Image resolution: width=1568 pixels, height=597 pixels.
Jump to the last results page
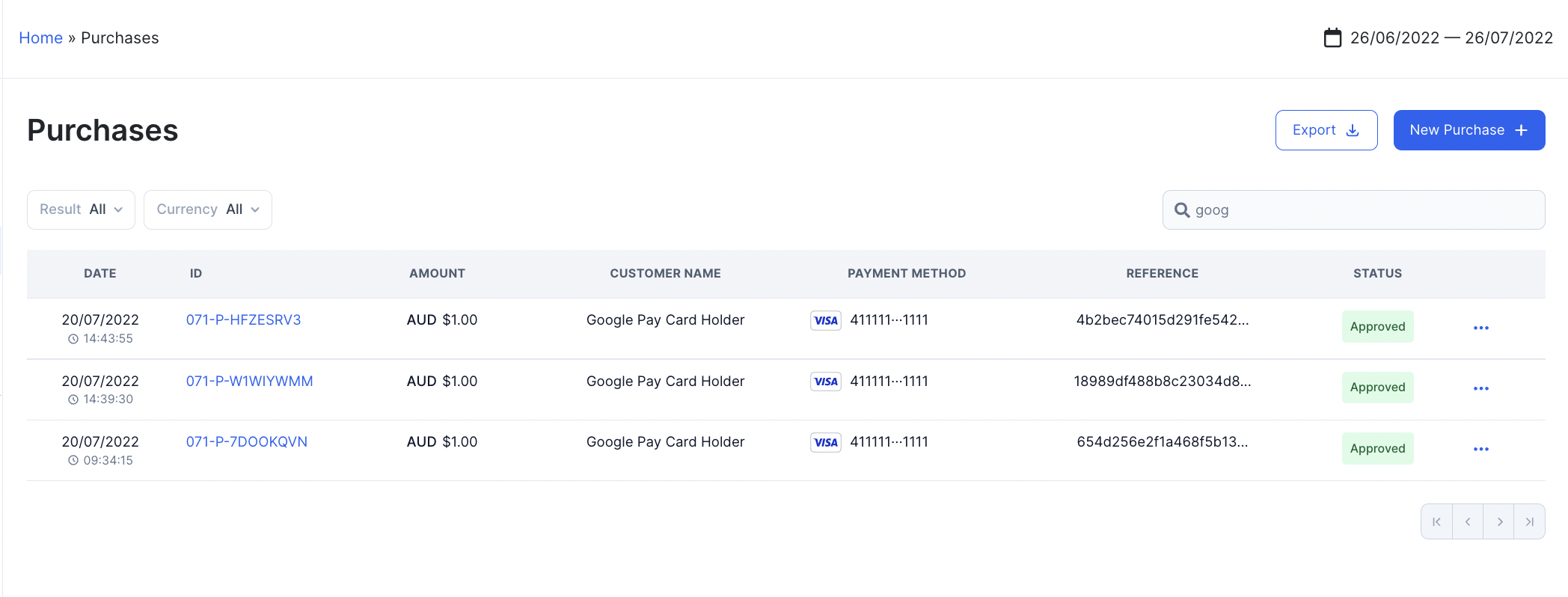coord(1530,522)
